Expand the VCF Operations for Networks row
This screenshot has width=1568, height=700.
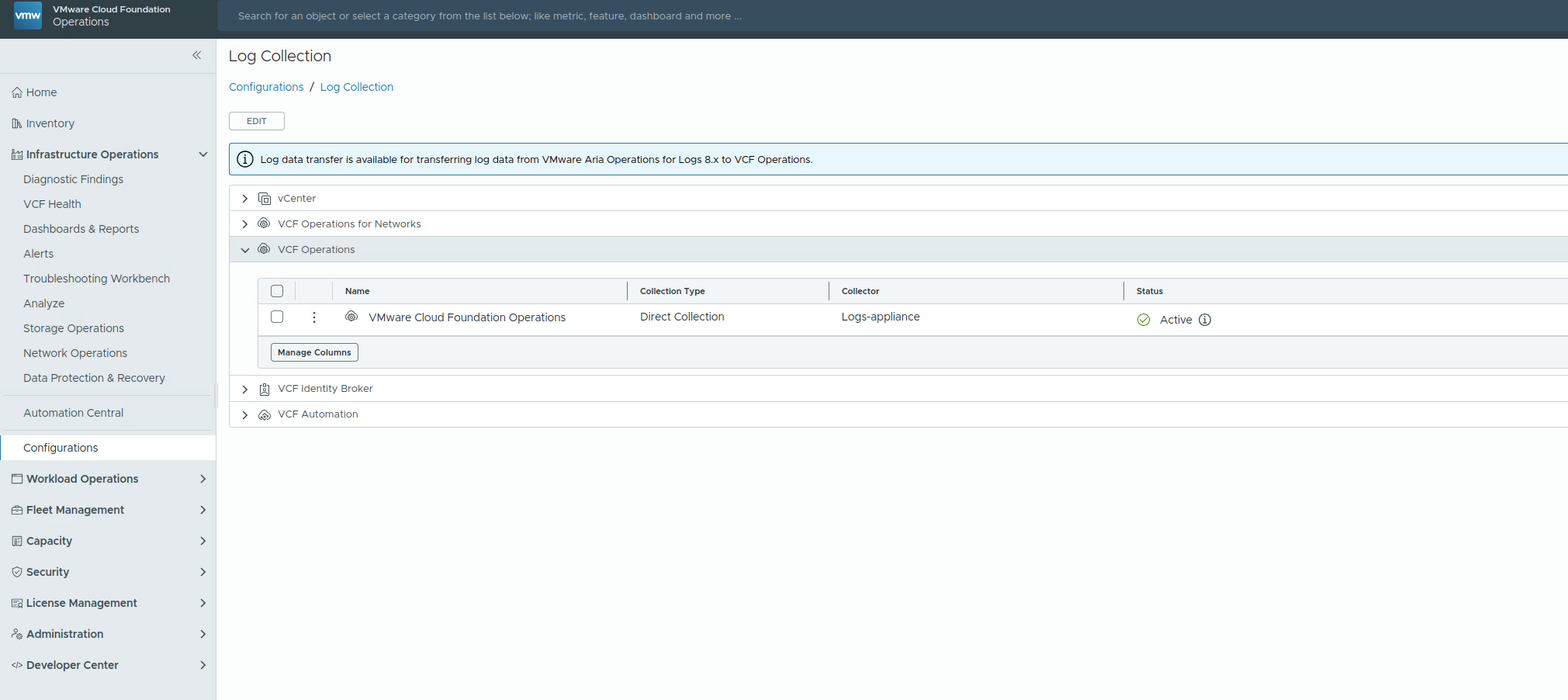[245, 224]
